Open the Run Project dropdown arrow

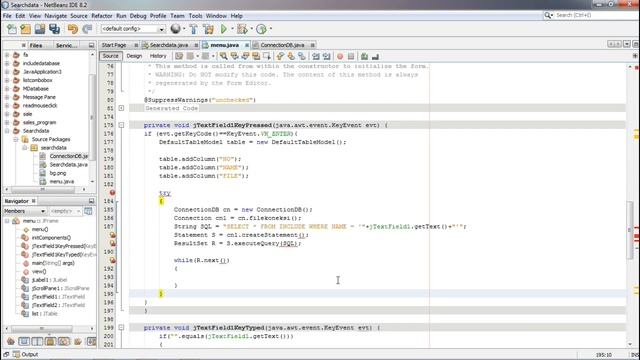point(232,29)
